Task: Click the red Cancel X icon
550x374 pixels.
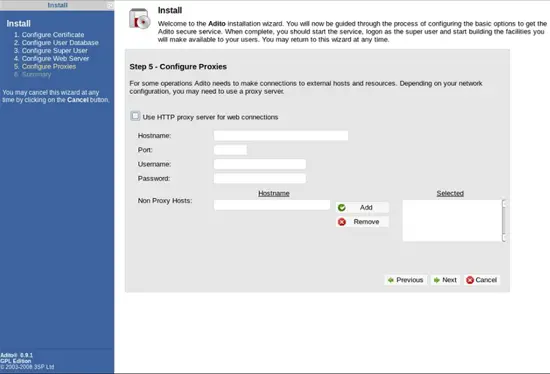Action: click(470, 280)
